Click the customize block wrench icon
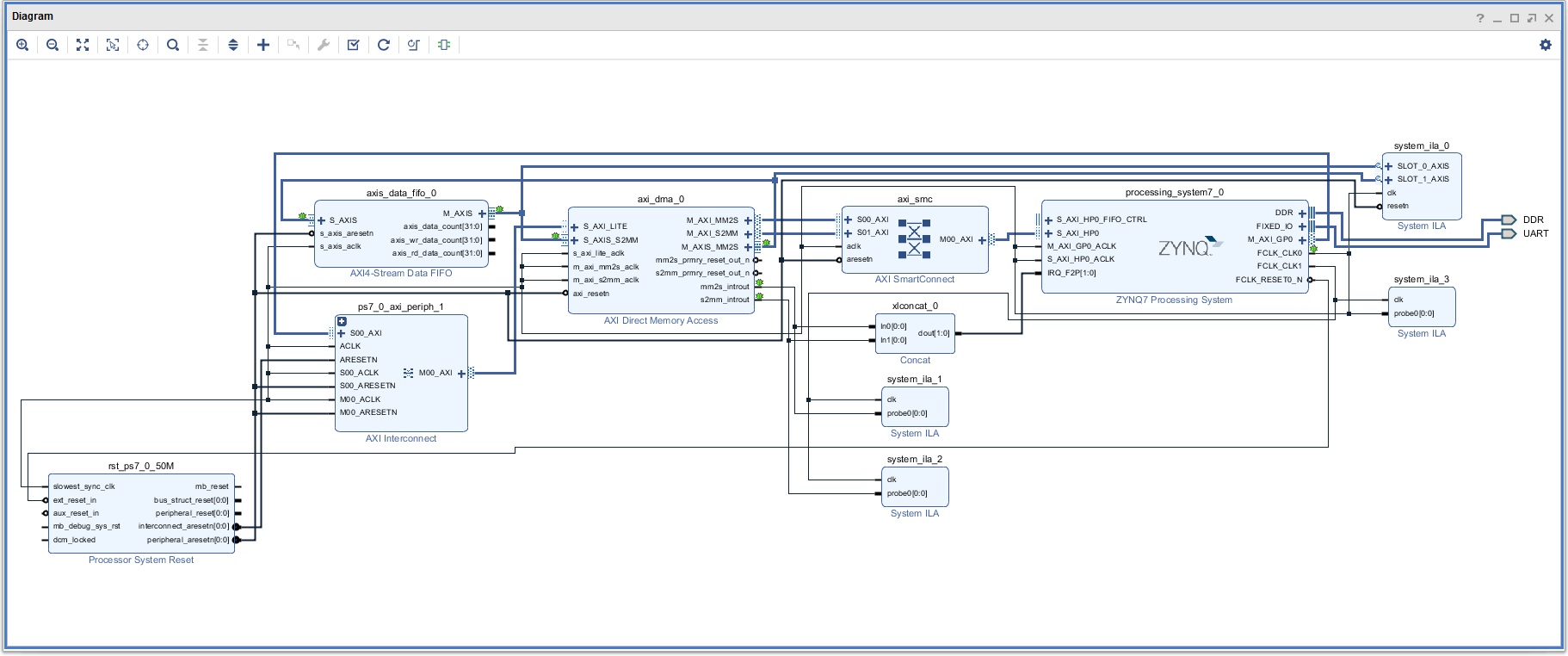Screen dimensions: 1568x656 pyautogui.click(x=324, y=45)
